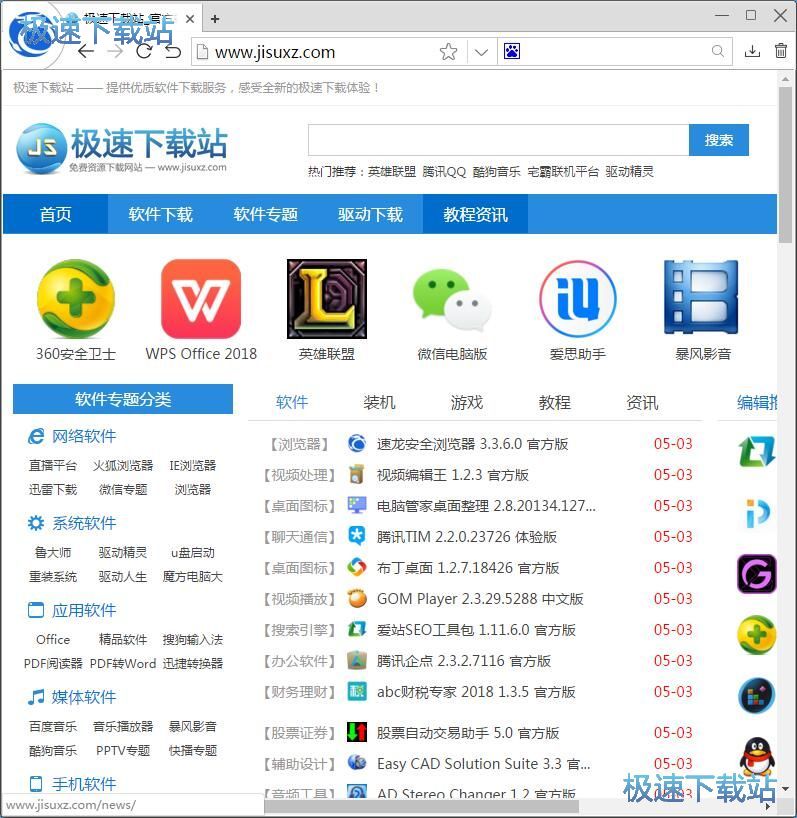Click hot recommendation 酷狗音乐 link
797x818 pixels.
click(497, 172)
